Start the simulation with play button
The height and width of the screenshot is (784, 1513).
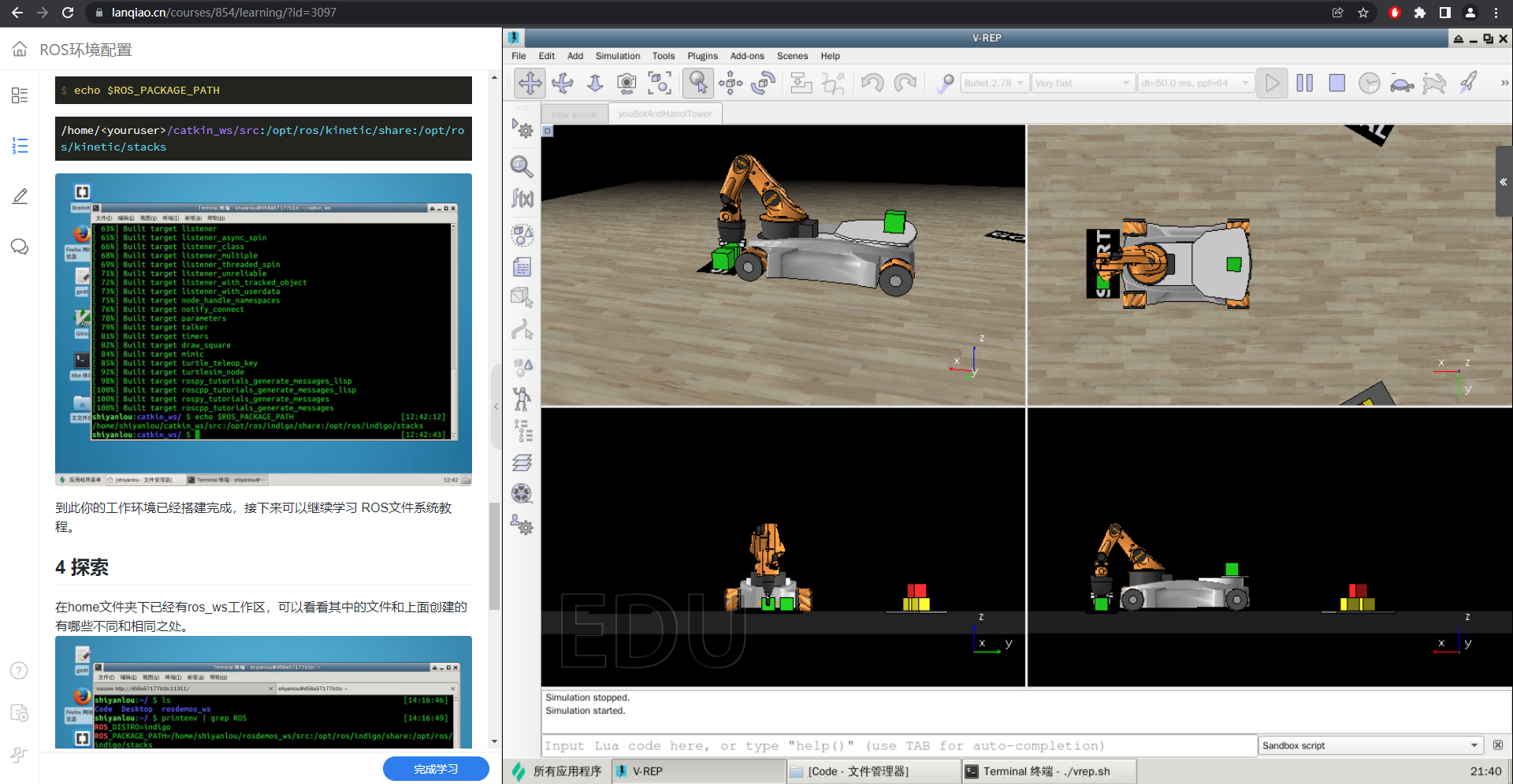(1272, 83)
